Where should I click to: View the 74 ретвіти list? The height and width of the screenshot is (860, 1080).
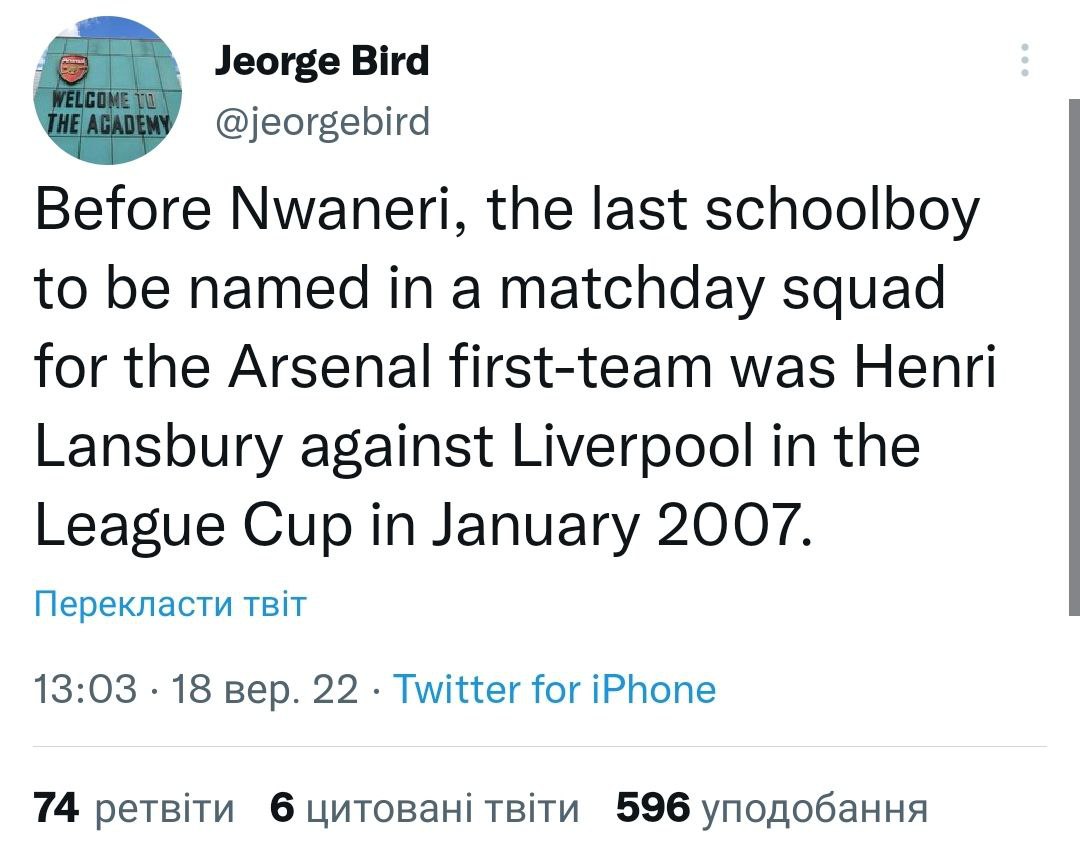(135, 808)
